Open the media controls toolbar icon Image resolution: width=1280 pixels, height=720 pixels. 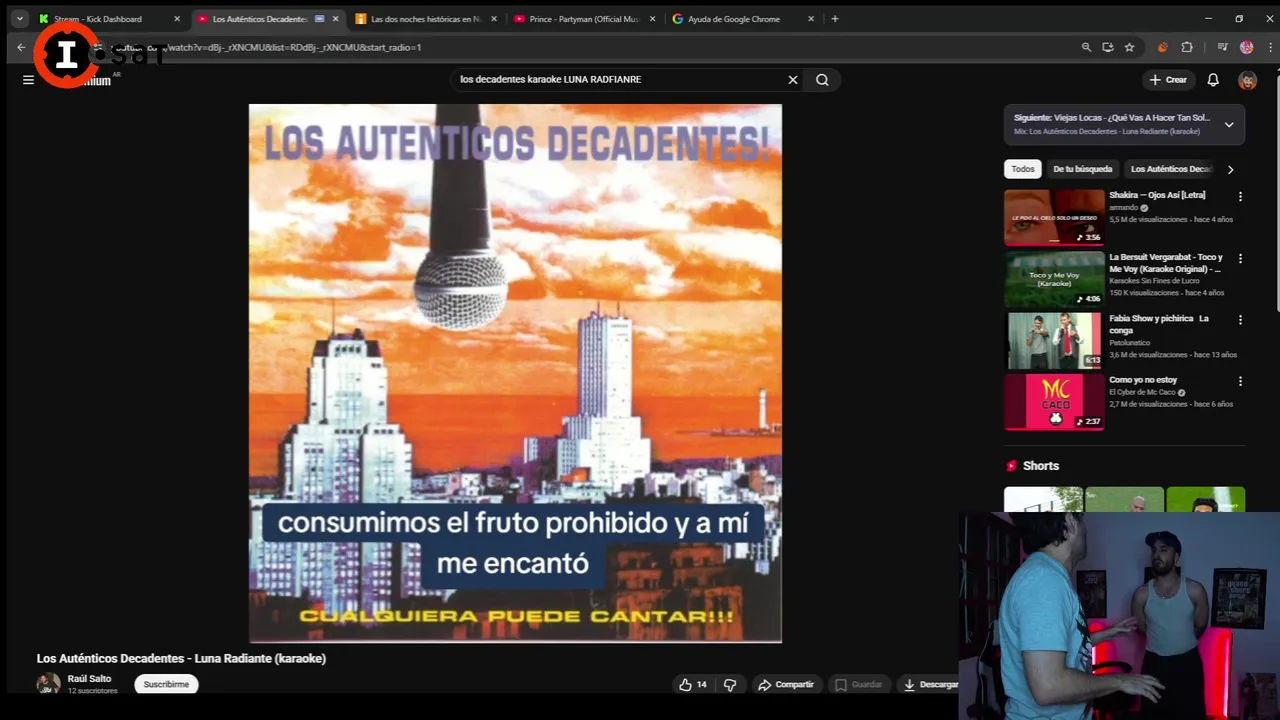click(x=1222, y=47)
